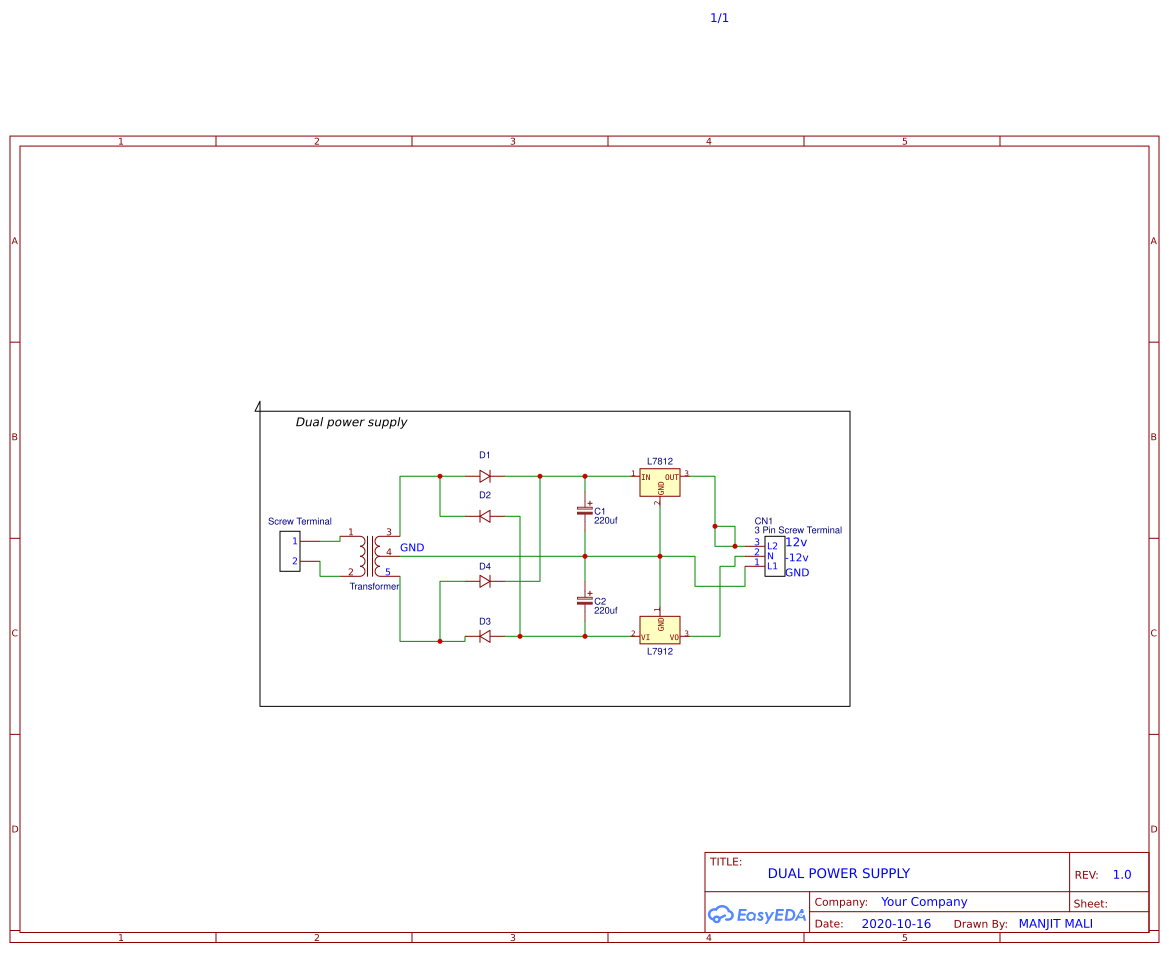Image resolution: width=1169 pixels, height=953 pixels.
Task: Select the -12v label text
Action: tap(797, 557)
